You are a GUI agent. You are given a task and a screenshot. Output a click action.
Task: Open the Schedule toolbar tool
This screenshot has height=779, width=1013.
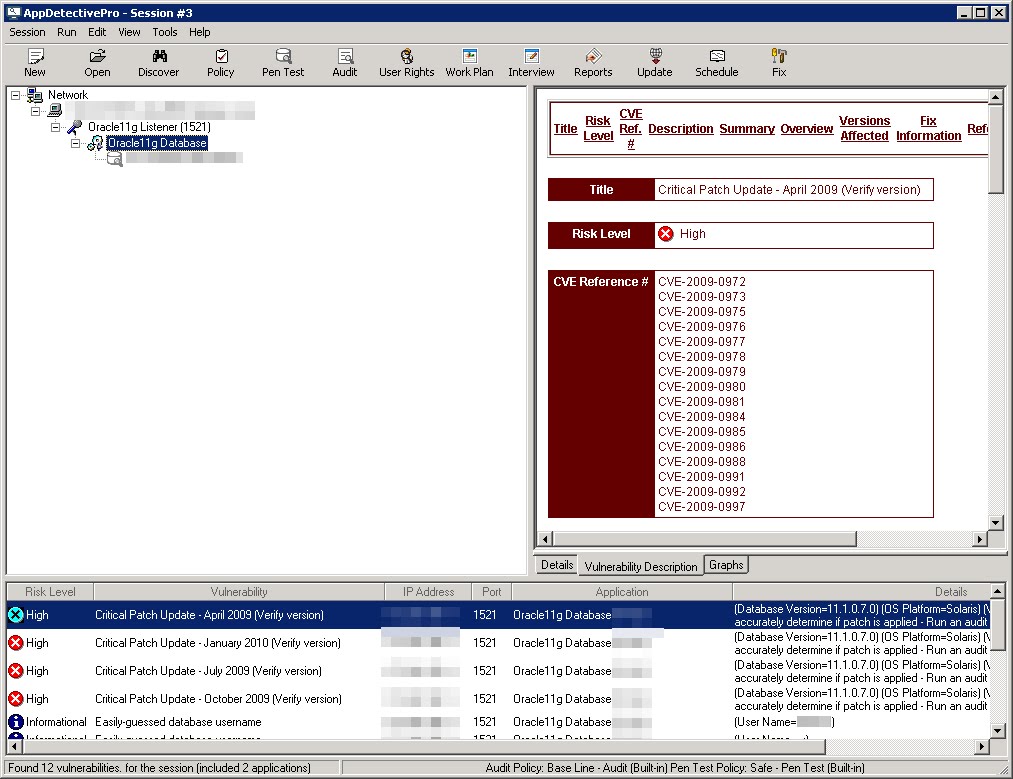point(717,56)
